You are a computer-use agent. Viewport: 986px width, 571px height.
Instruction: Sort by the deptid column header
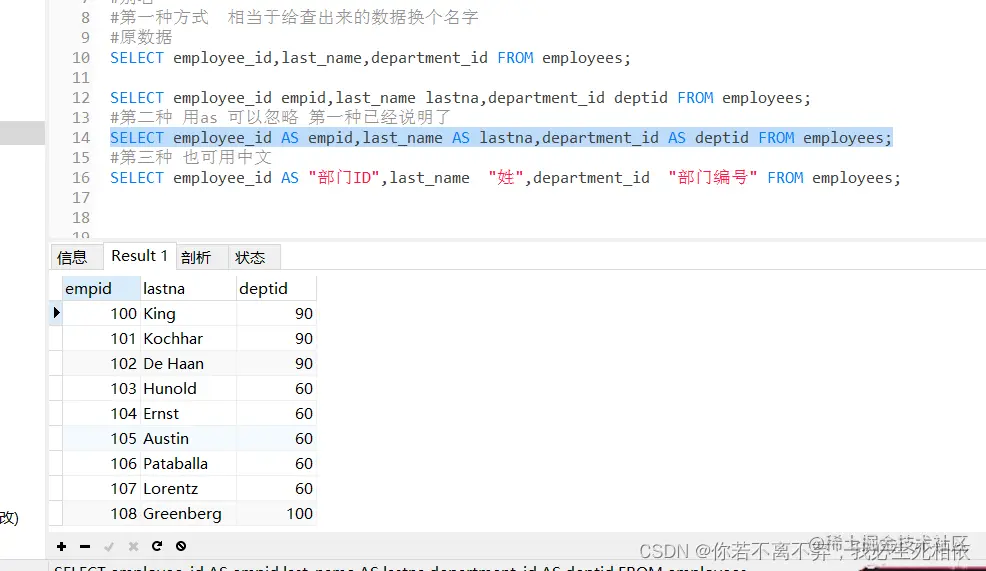[277, 289]
